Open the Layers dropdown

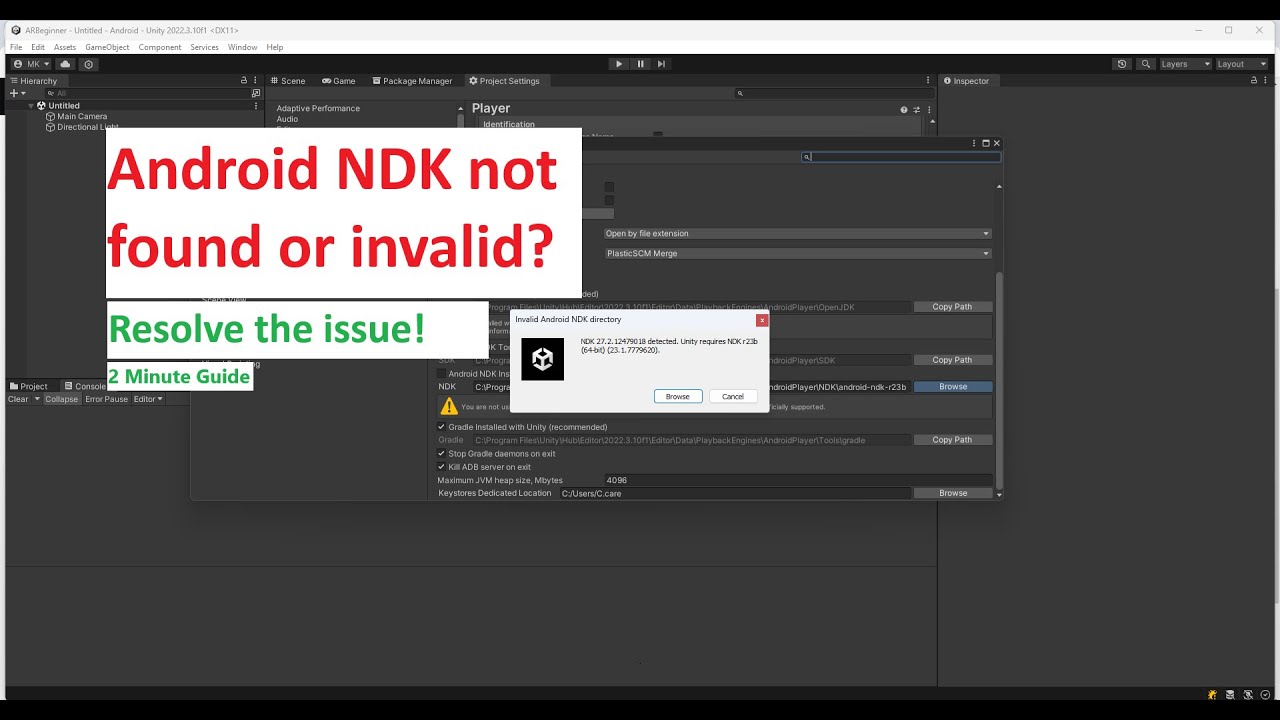1184,64
